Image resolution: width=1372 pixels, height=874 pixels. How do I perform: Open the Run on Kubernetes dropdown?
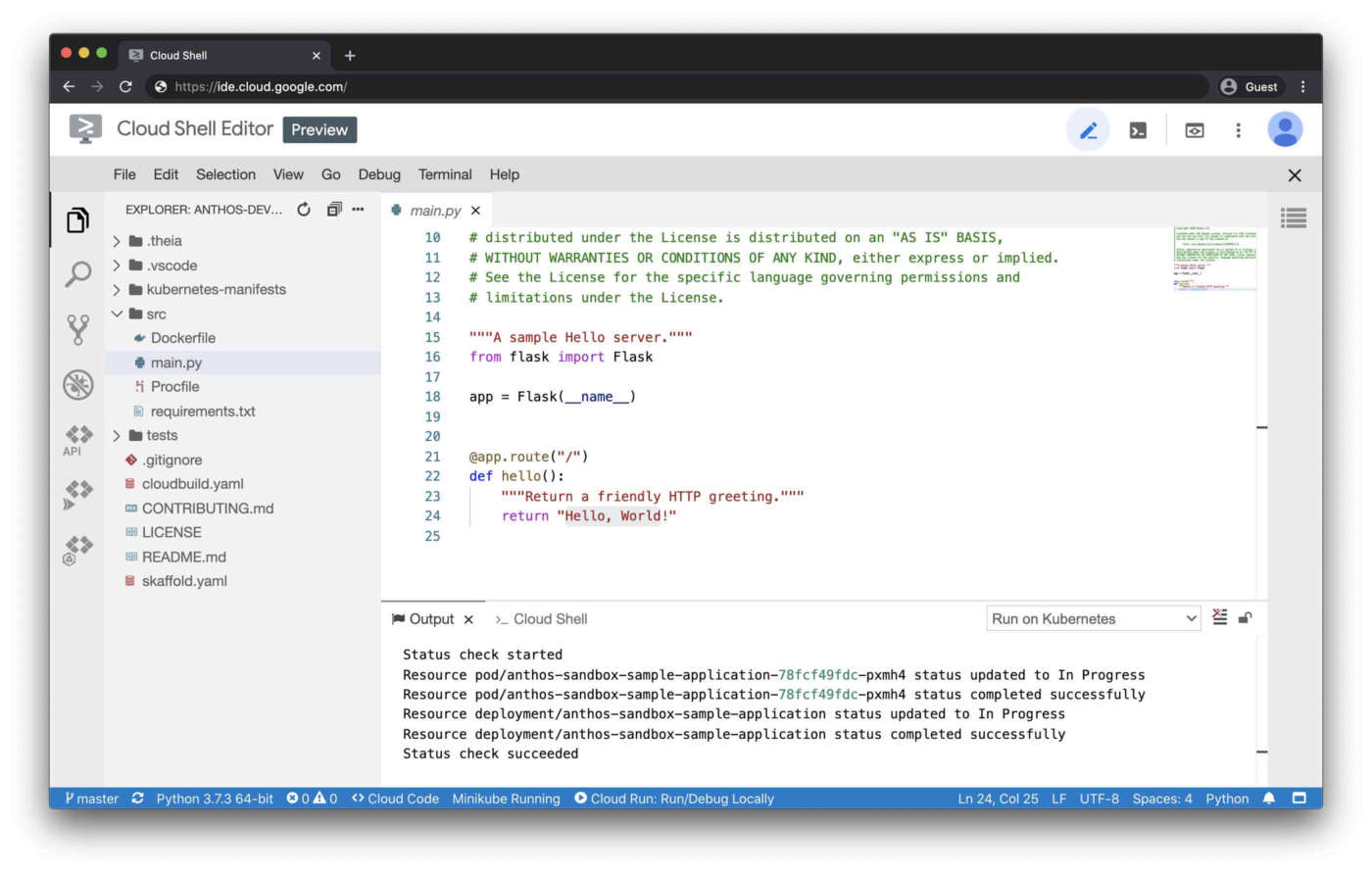click(x=1093, y=619)
